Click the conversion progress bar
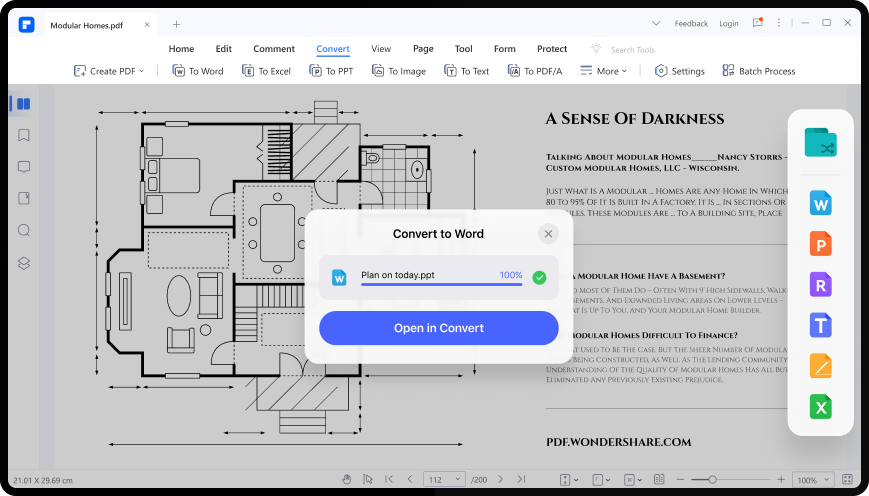 (441, 284)
